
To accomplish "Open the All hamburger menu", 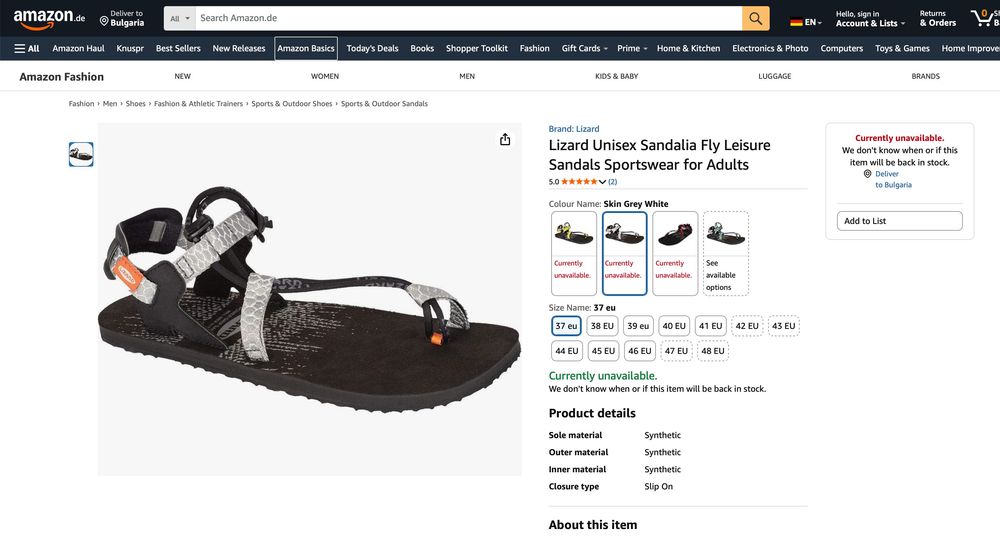I will (x=27, y=48).
